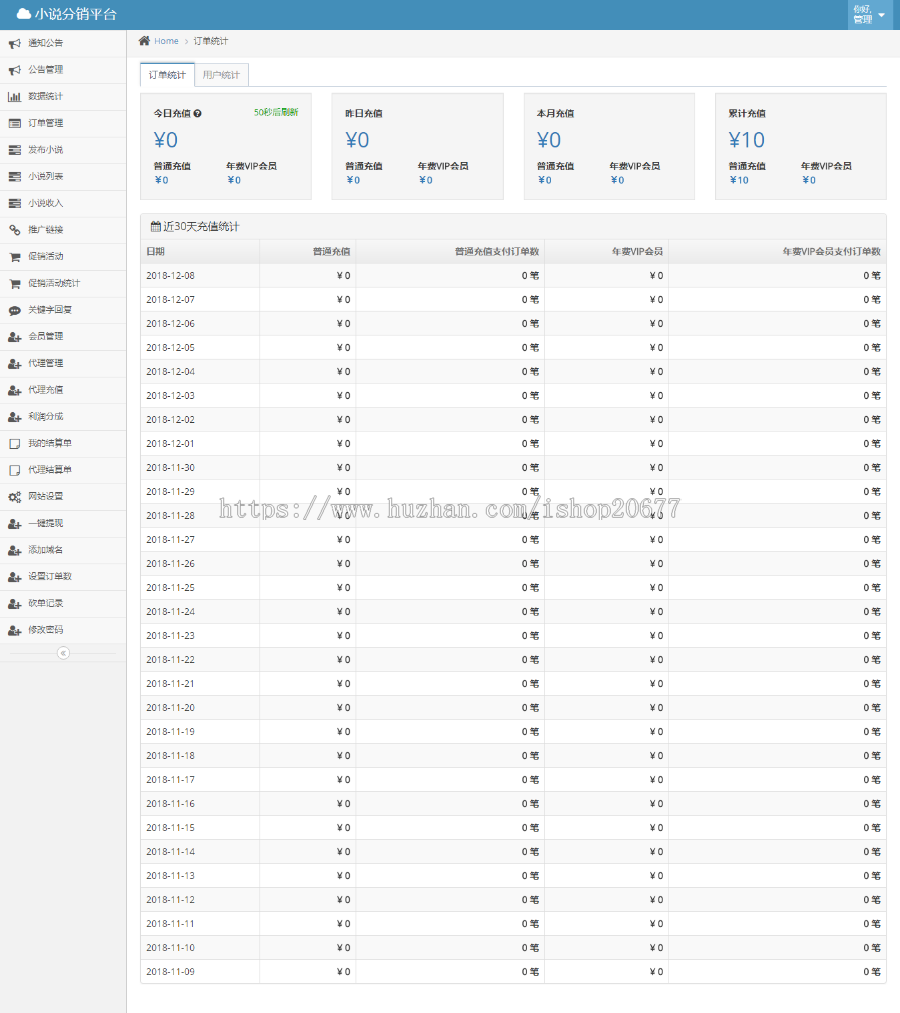Open the admin user dropdown in header
This screenshot has width=900, height=1013.
point(869,14)
